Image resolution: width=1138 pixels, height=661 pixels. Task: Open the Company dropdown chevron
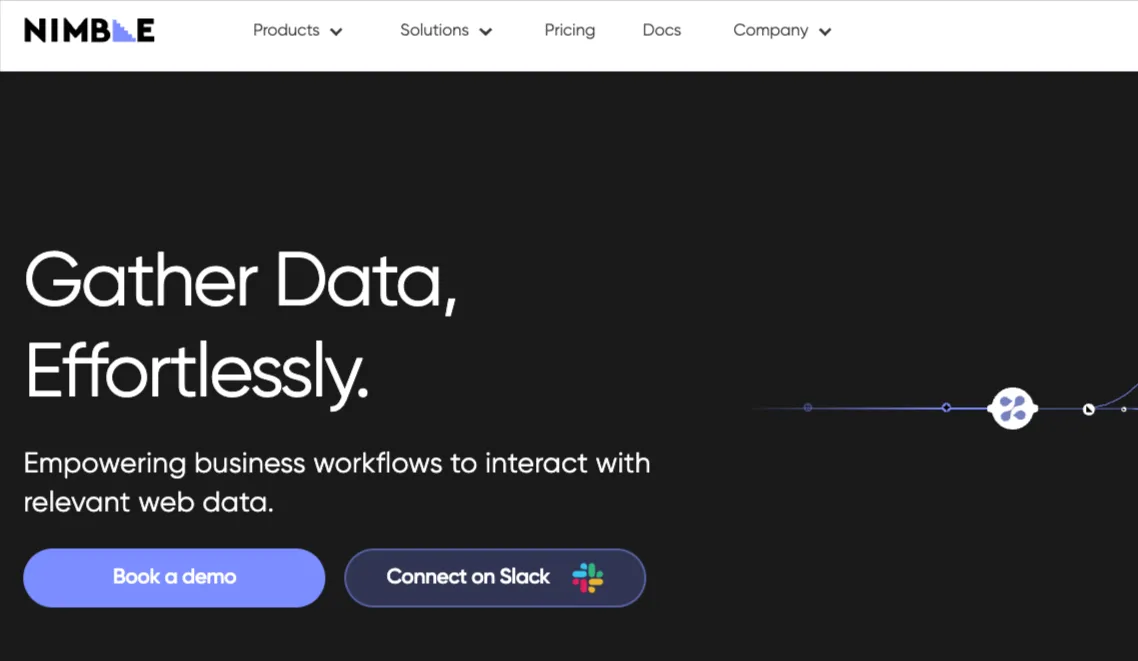click(825, 32)
